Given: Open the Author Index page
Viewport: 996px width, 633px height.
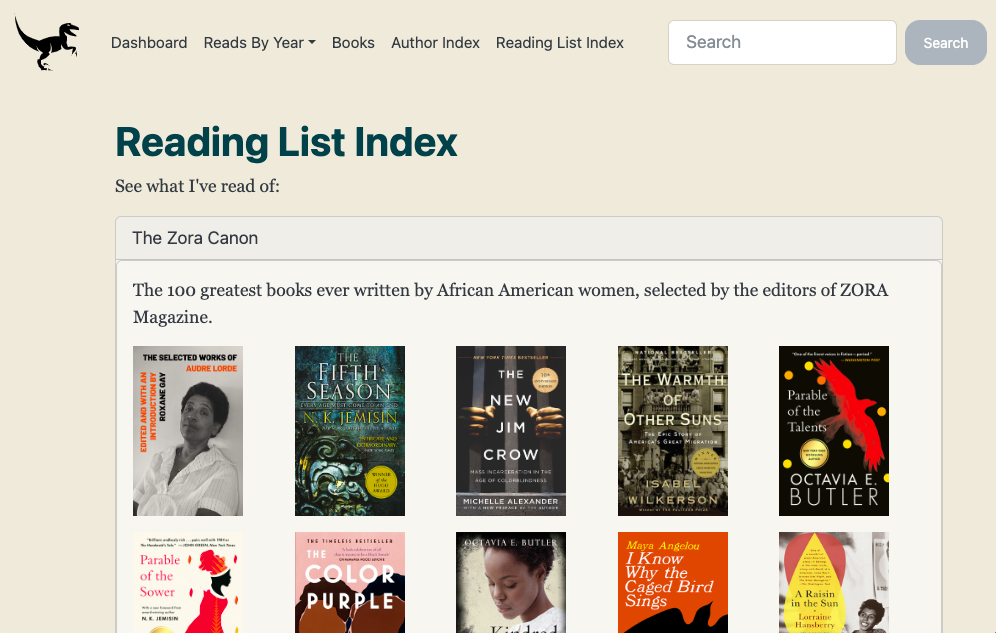Looking at the screenshot, I should [x=435, y=43].
